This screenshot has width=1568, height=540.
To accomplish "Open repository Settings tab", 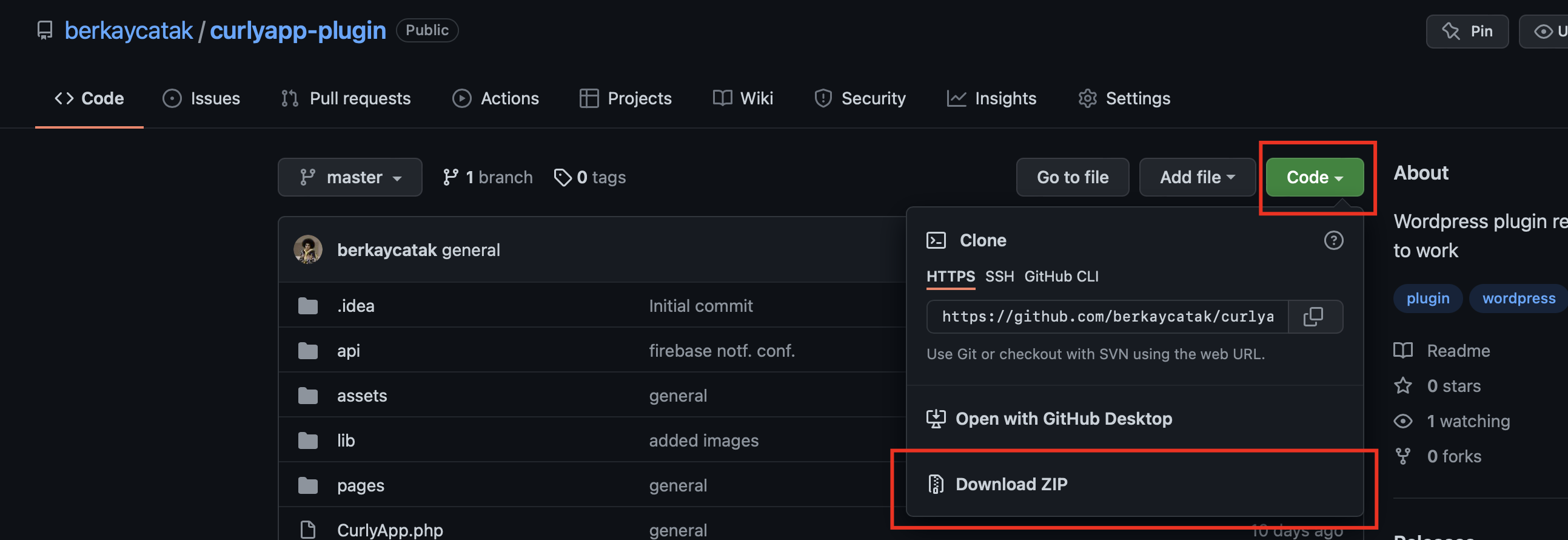I will pyautogui.click(x=1124, y=98).
